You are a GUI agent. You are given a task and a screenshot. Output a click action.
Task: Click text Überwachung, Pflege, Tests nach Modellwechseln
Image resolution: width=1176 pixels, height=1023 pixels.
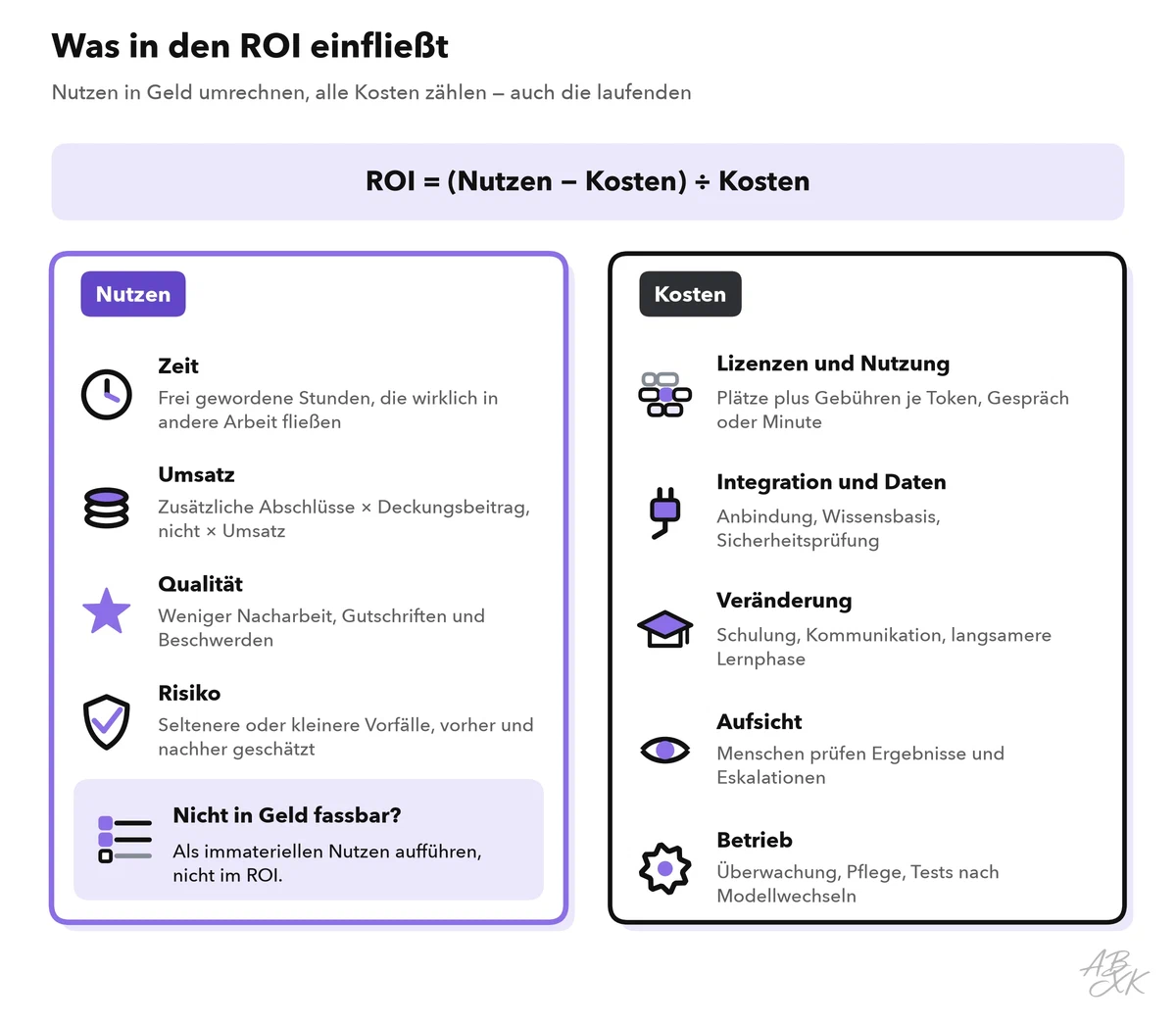(x=857, y=884)
